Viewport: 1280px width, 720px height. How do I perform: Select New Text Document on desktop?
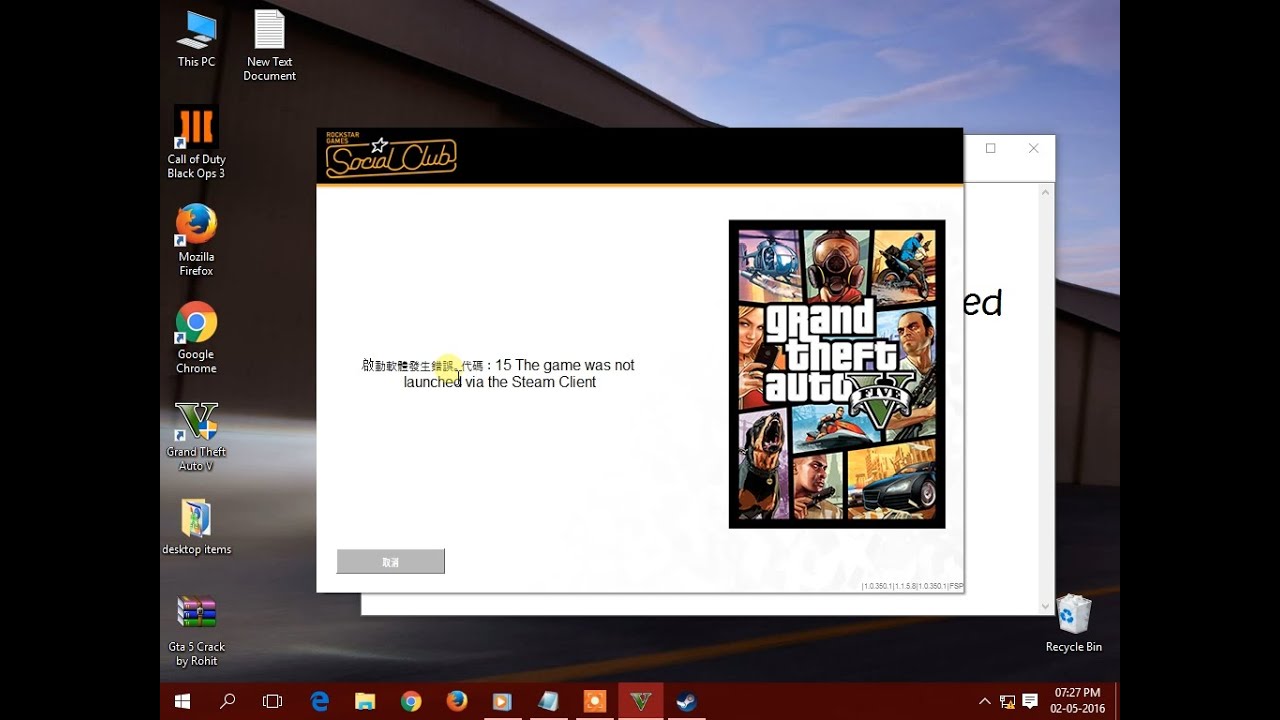(269, 46)
